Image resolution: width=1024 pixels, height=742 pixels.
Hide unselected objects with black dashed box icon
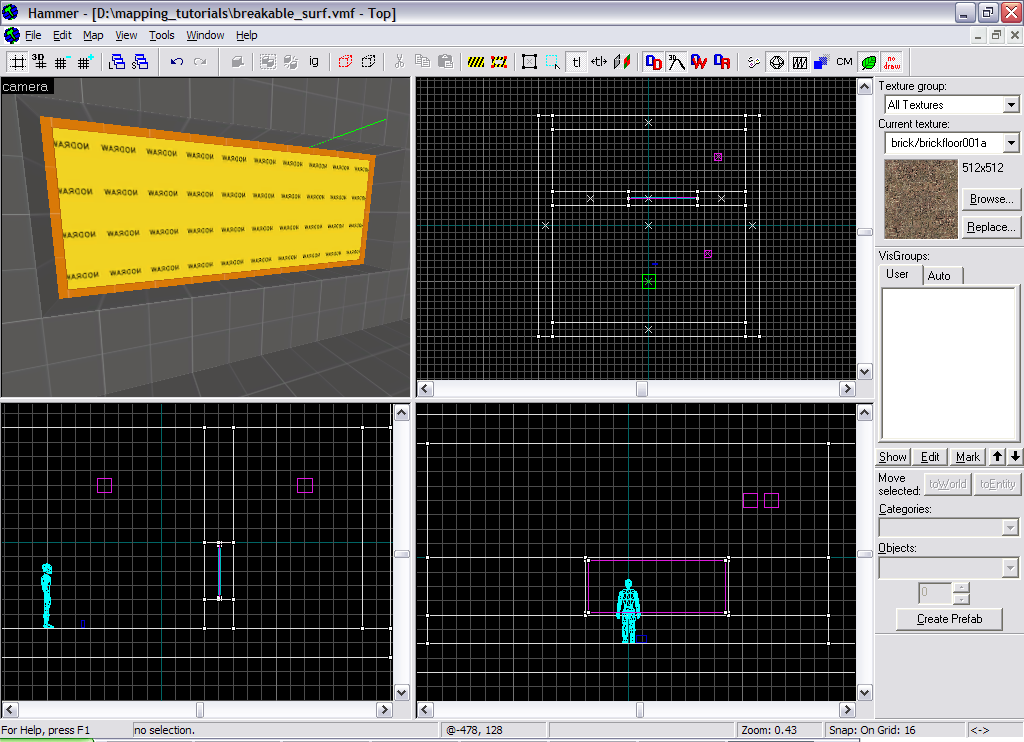point(368,62)
